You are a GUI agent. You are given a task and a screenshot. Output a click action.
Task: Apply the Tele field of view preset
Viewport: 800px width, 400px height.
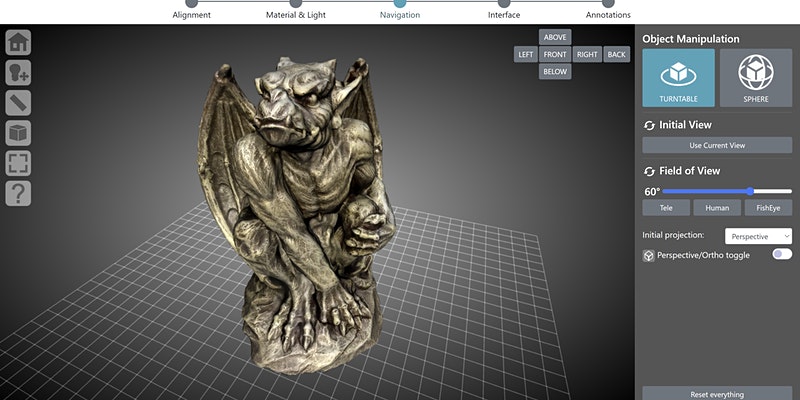click(x=666, y=208)
